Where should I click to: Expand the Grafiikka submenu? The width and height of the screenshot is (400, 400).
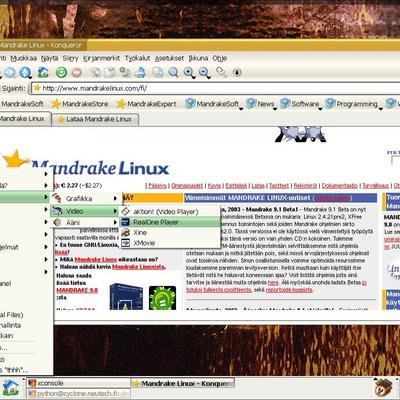tap(85, 199)
